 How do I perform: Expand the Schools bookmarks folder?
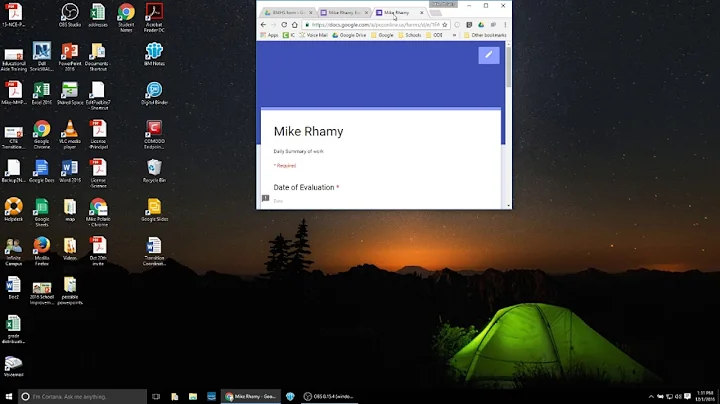point(410,35)
